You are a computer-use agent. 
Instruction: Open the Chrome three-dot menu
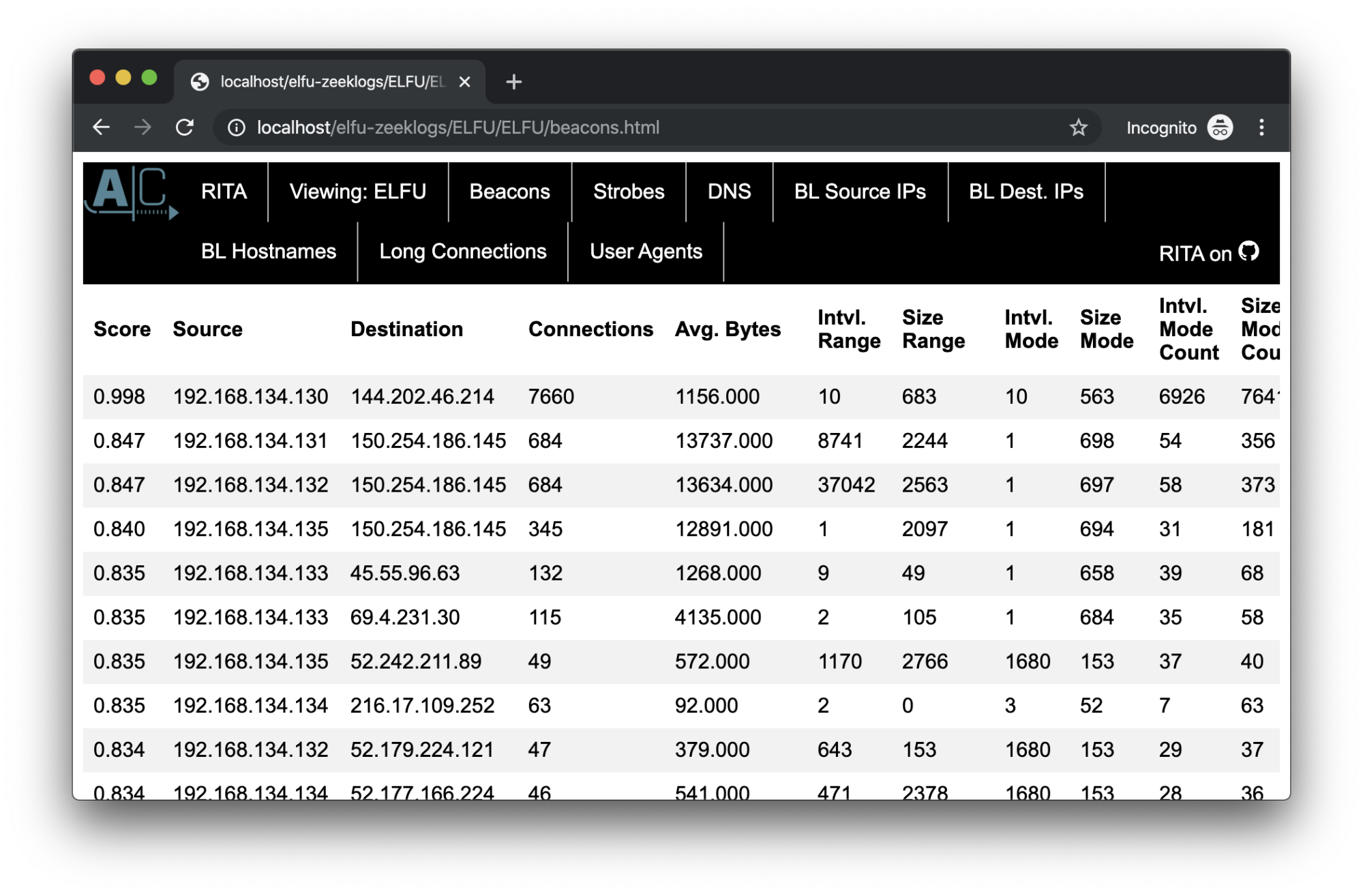click(x=1261, y=128)
